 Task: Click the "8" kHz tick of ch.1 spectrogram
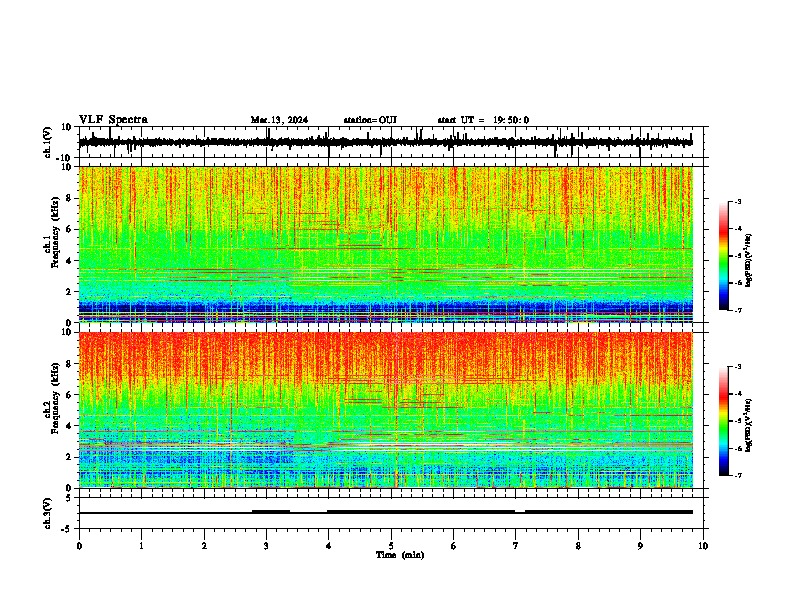[x=70, y=198]
